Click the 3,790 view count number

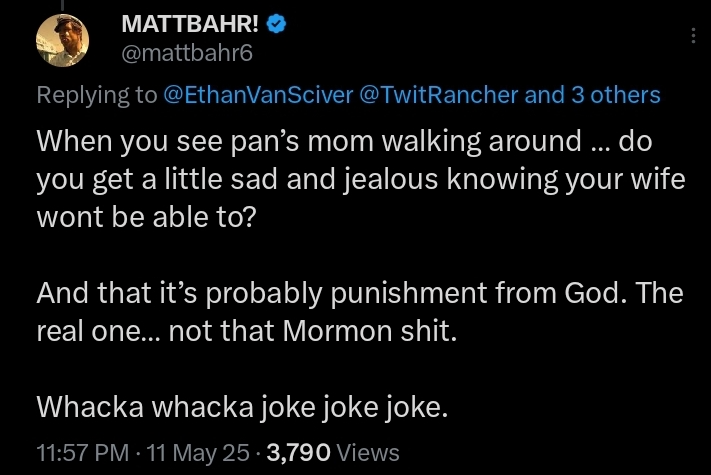pyautogui.click(x=298, y=452)
